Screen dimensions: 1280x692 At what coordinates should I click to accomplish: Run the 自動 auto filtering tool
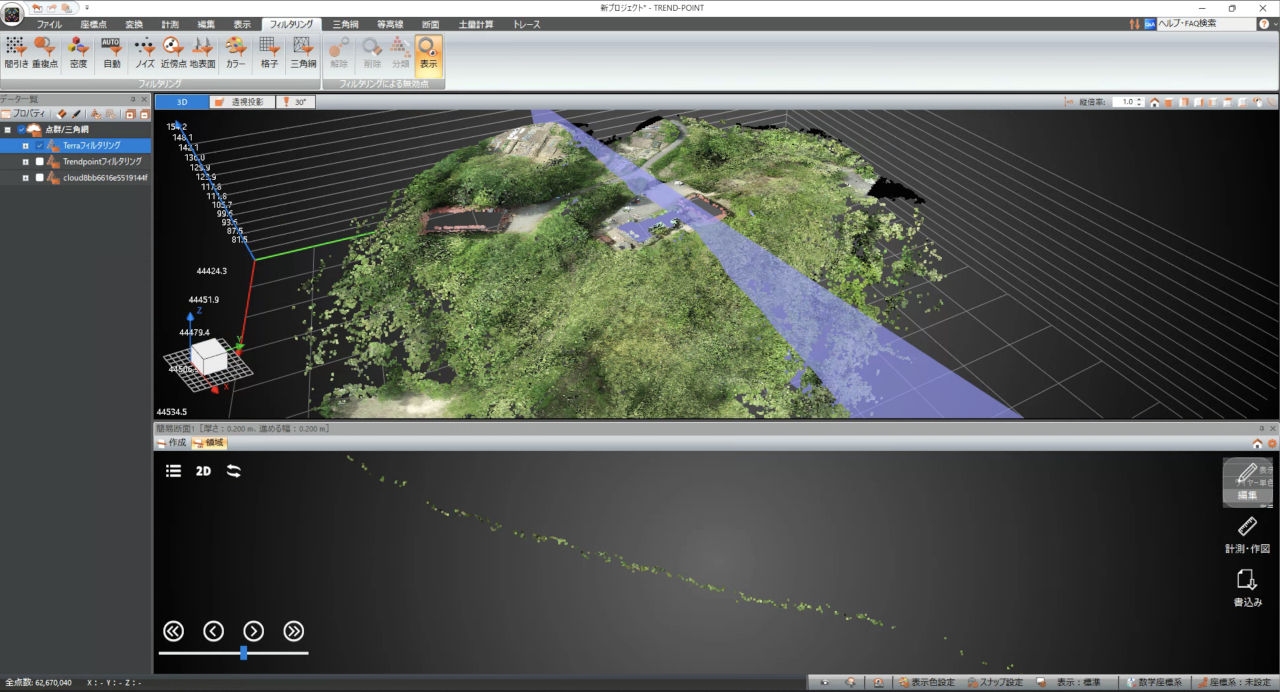pyautogui.click(x=111, y=53)
